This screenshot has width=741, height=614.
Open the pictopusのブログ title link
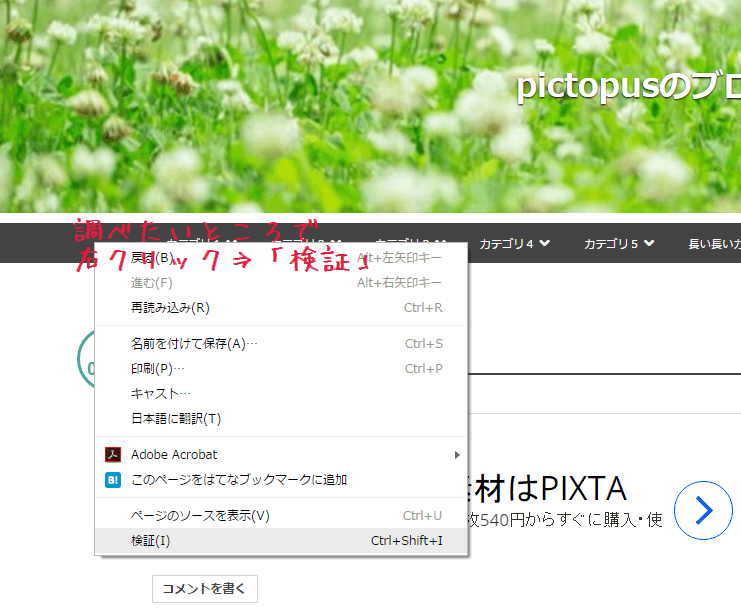point(628,87)
